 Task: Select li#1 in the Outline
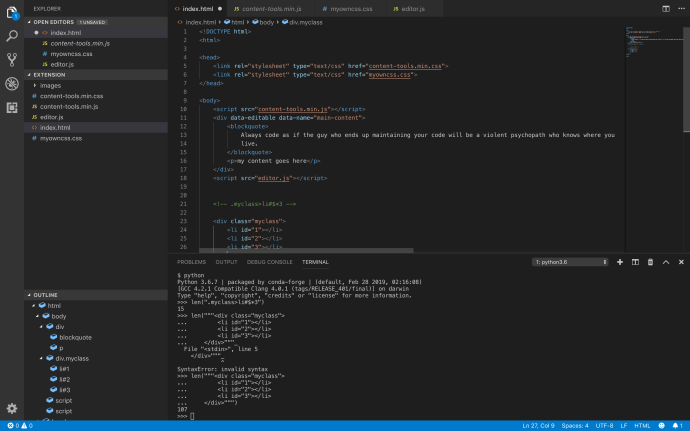pos(64,369)
